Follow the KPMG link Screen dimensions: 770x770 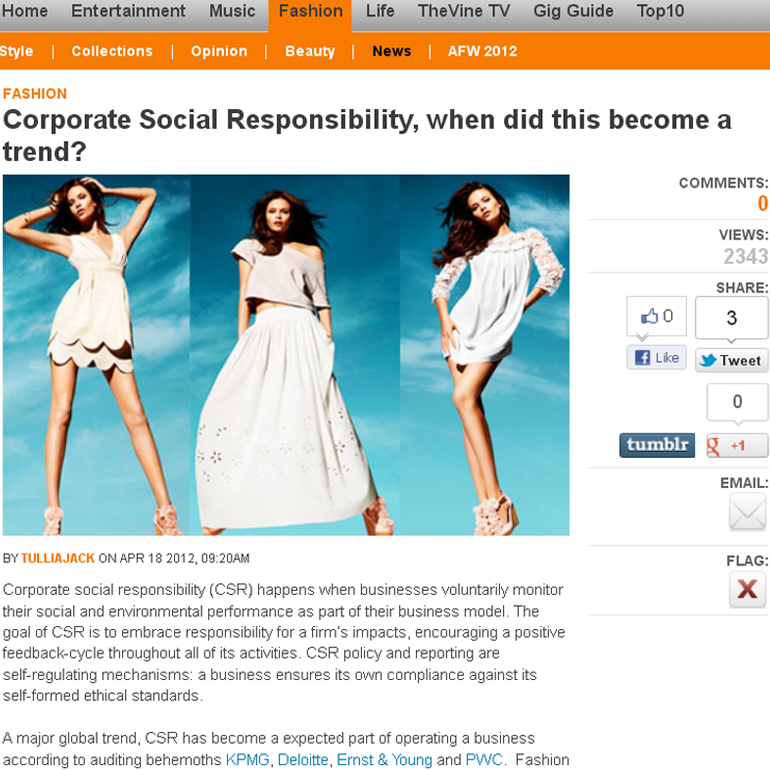pos(247,760)
